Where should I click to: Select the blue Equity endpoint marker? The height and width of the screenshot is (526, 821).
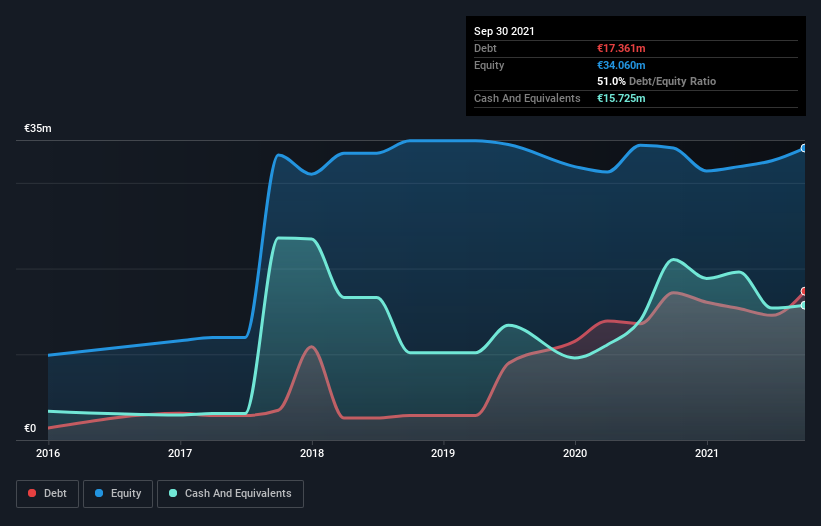point(804,149)
